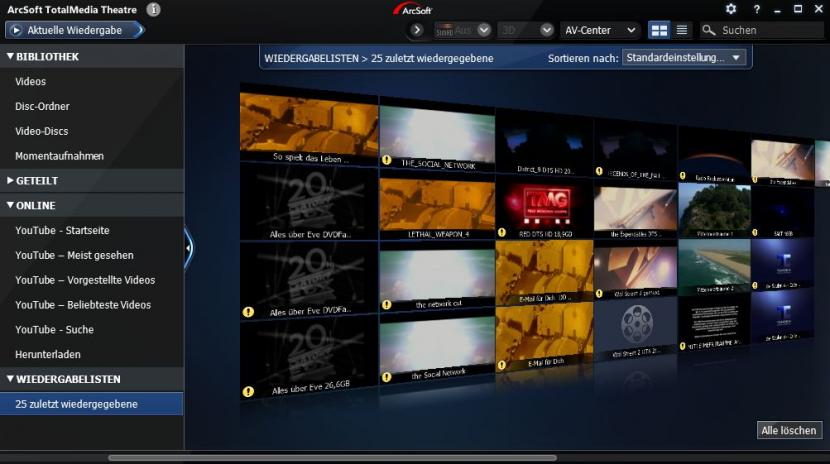This screenshot has height=464, width=830.
Task: Select 25 zuletzt wiedergegebene playlist
Action: point(92,404)
